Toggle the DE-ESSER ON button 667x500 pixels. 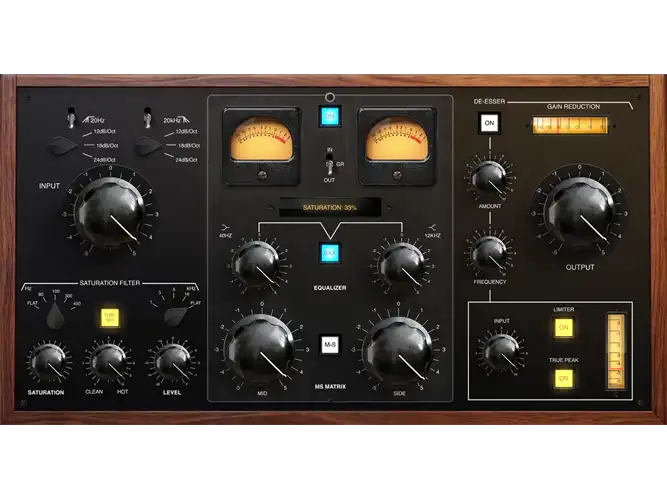click(x=489, y=123)
